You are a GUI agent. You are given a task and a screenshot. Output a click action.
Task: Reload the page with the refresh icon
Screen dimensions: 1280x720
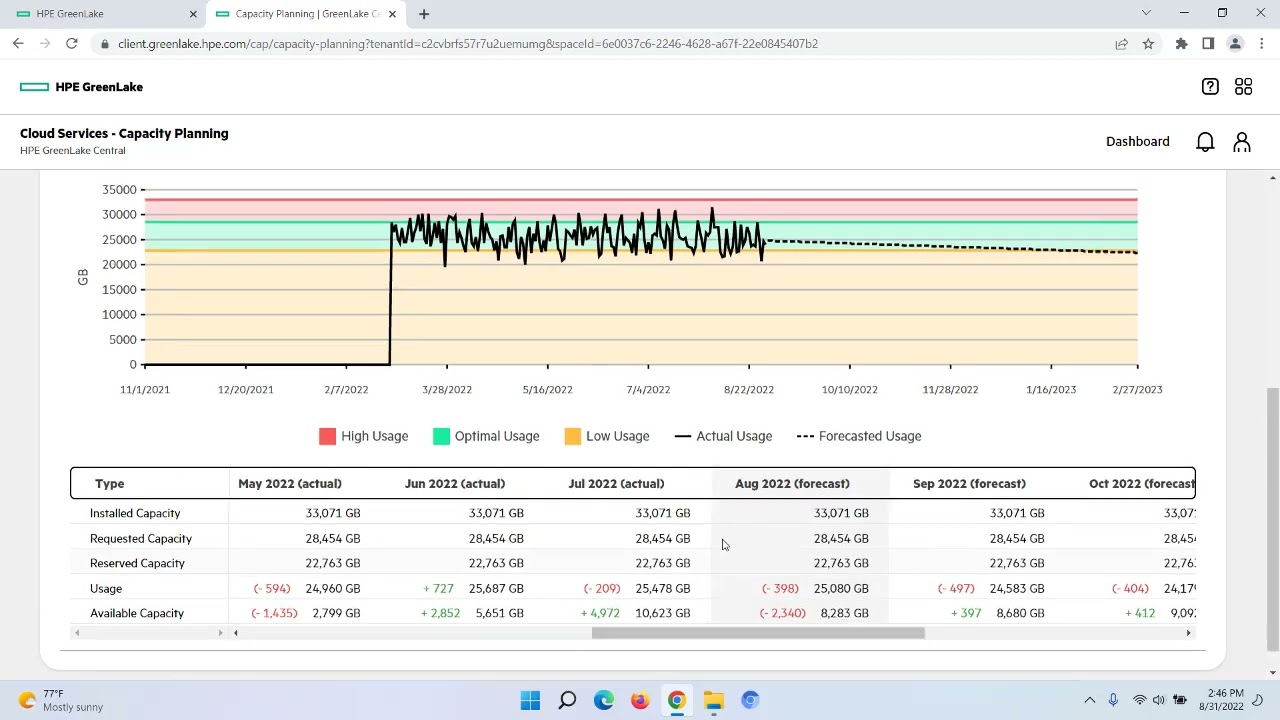(x=72, y=43)
